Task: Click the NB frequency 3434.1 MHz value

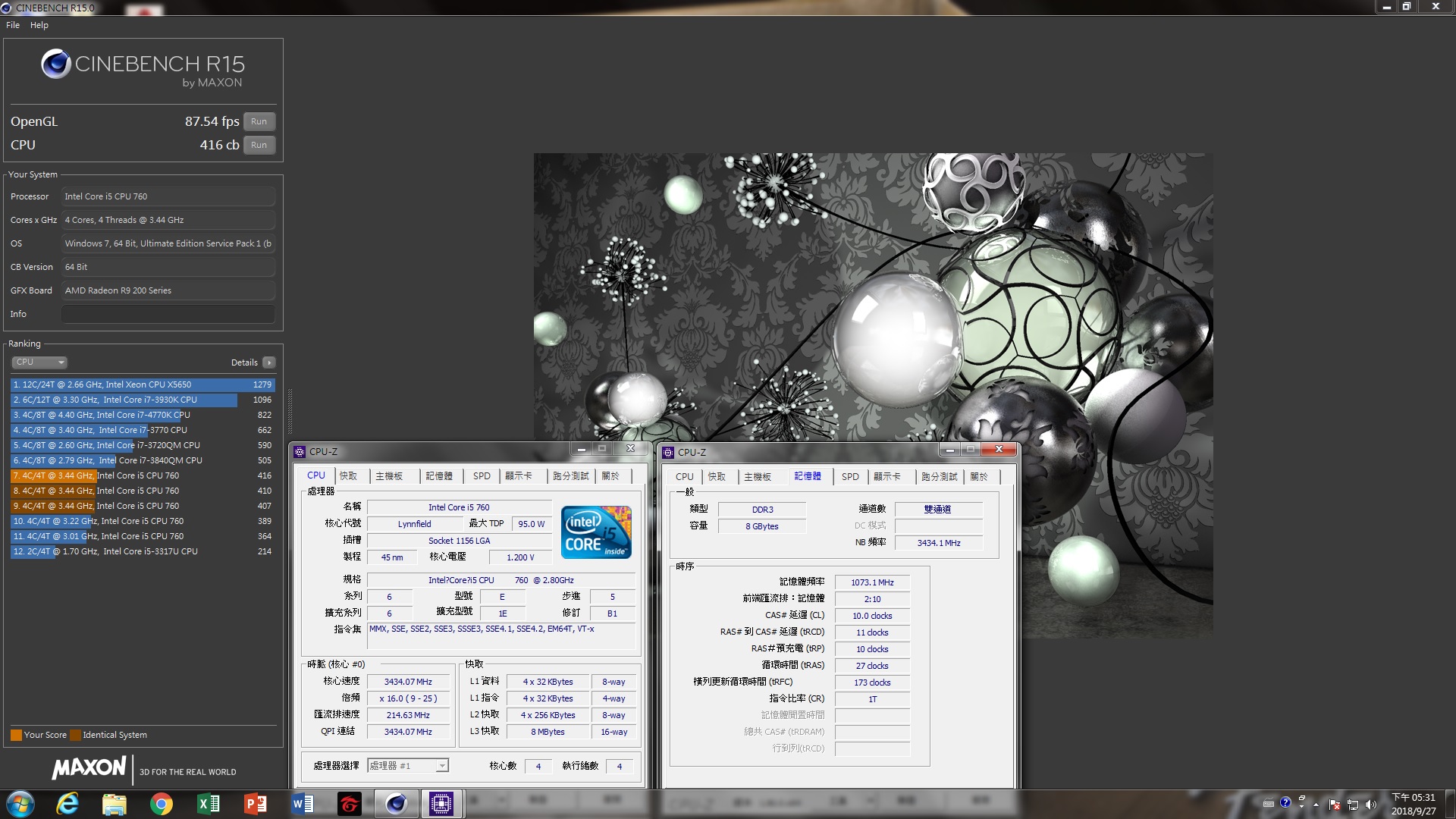Action: click(939, 543)
